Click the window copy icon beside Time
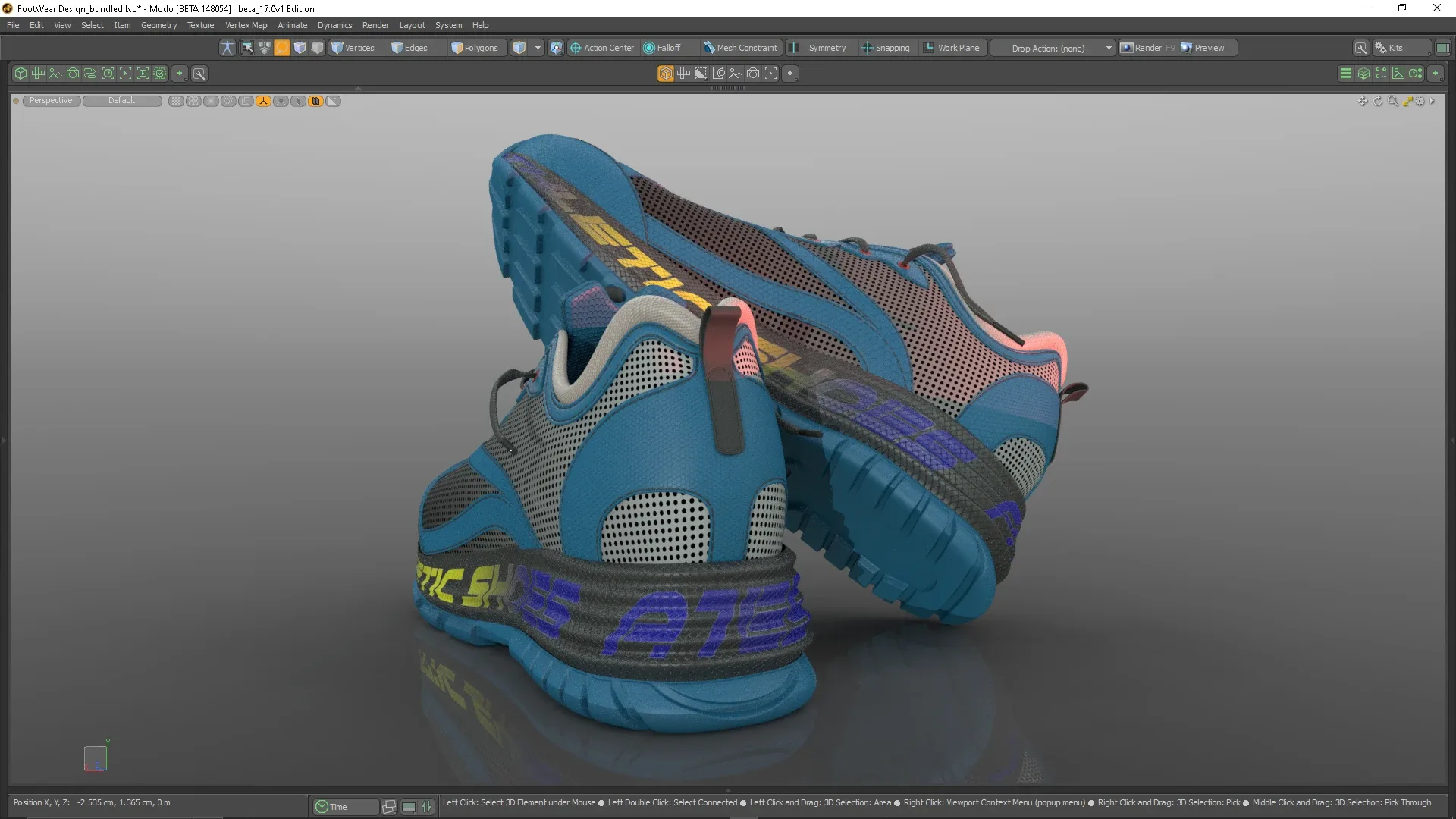 (389, 807)
